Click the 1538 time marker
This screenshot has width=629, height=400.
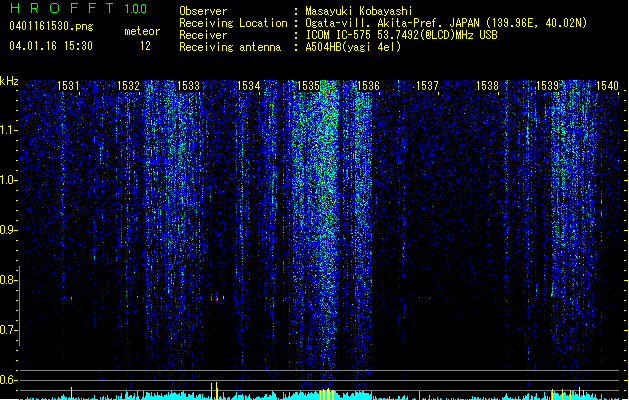487,86
